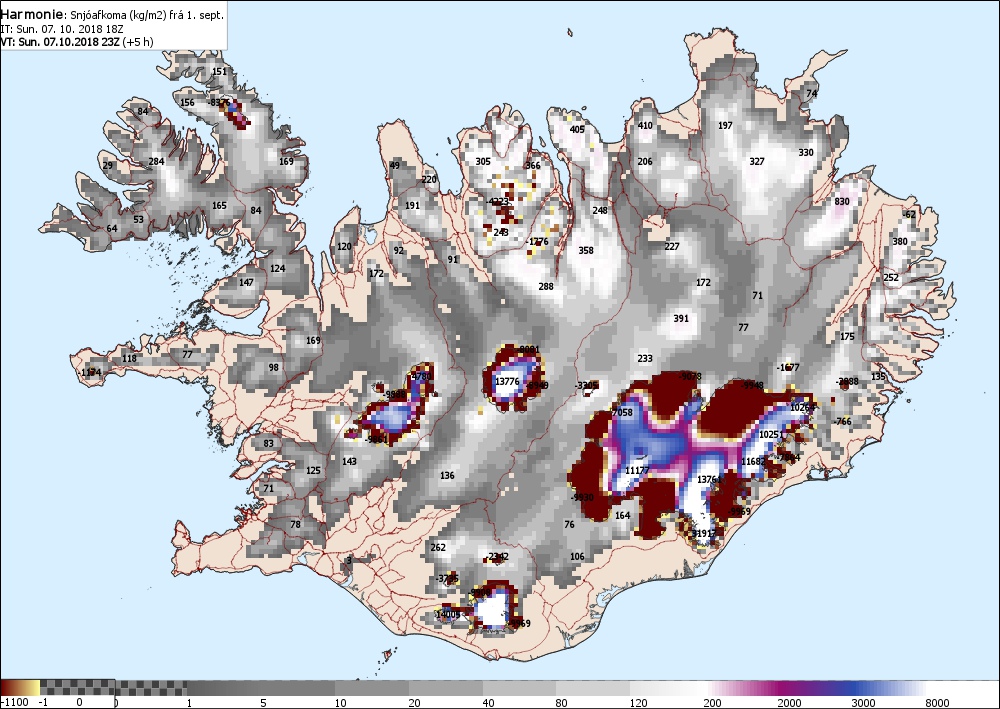Click the map value 206
Viewport: 1000px width, 709px height.
[x=645, y=161]
